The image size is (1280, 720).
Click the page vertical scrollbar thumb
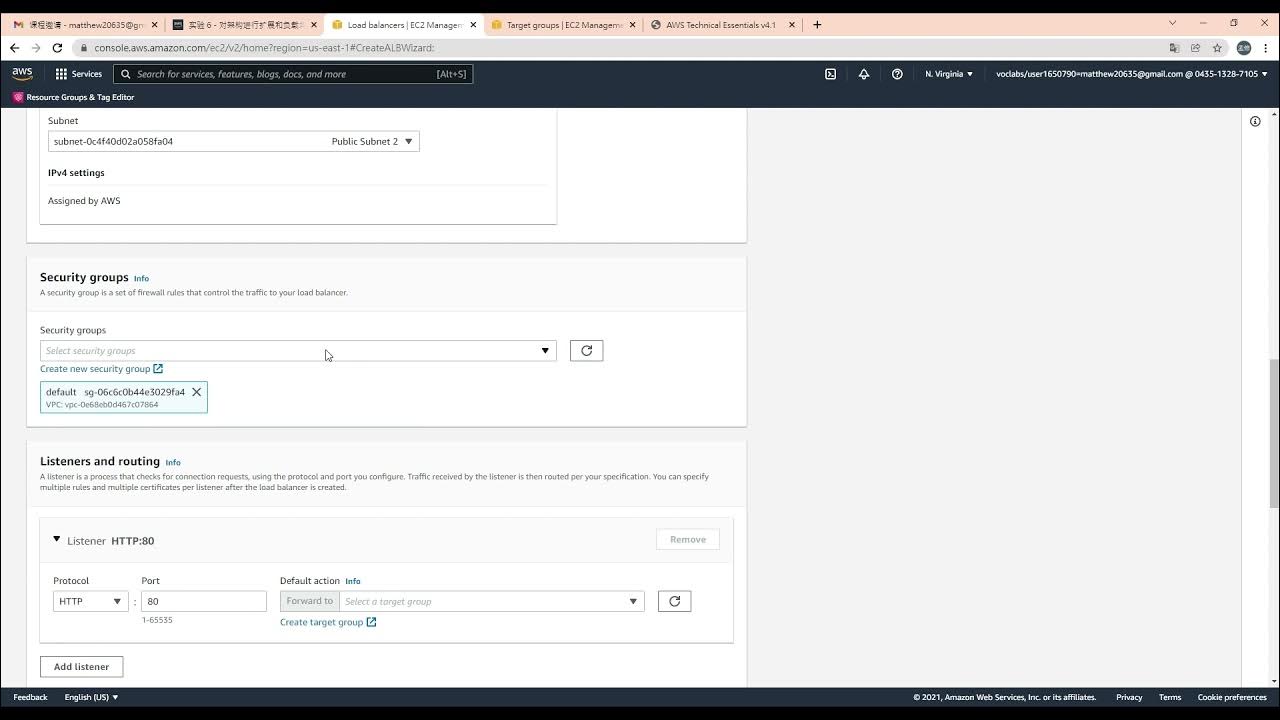click(x=1274, y=434)
